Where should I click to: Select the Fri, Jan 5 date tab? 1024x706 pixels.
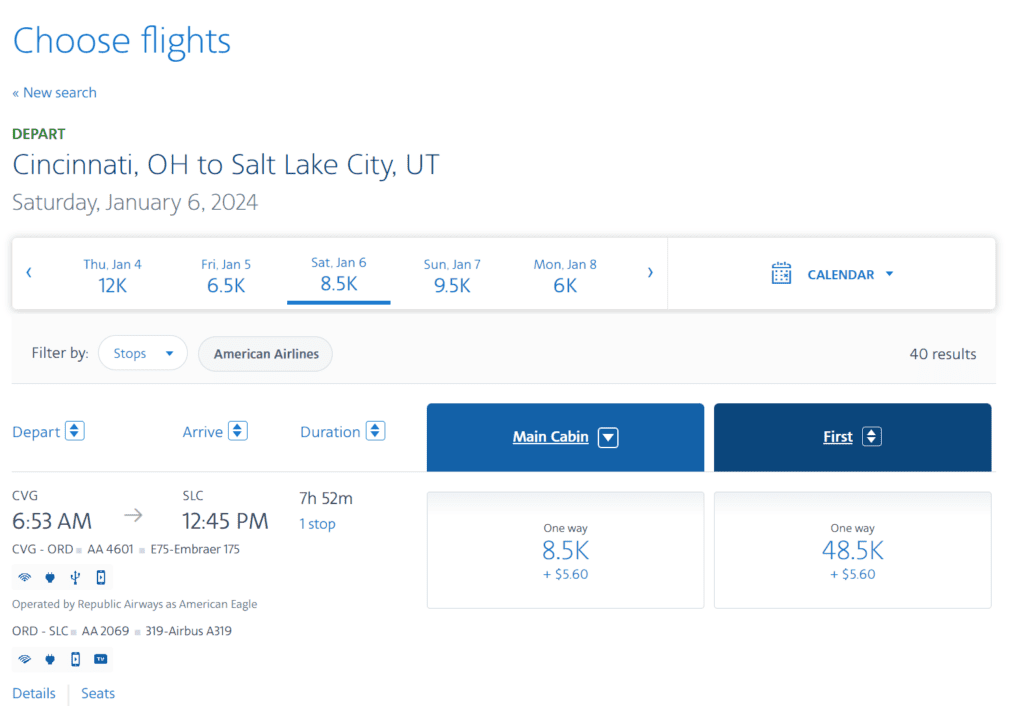[x=226, y=275]
